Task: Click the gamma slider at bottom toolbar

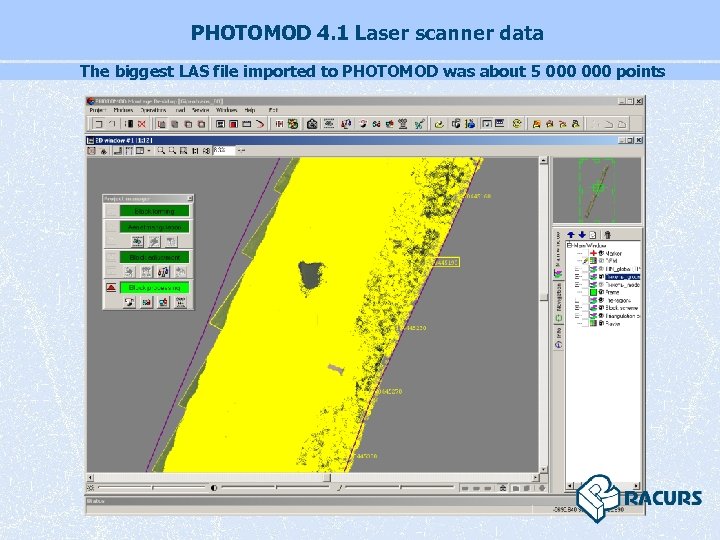Action: click(399, 488)
